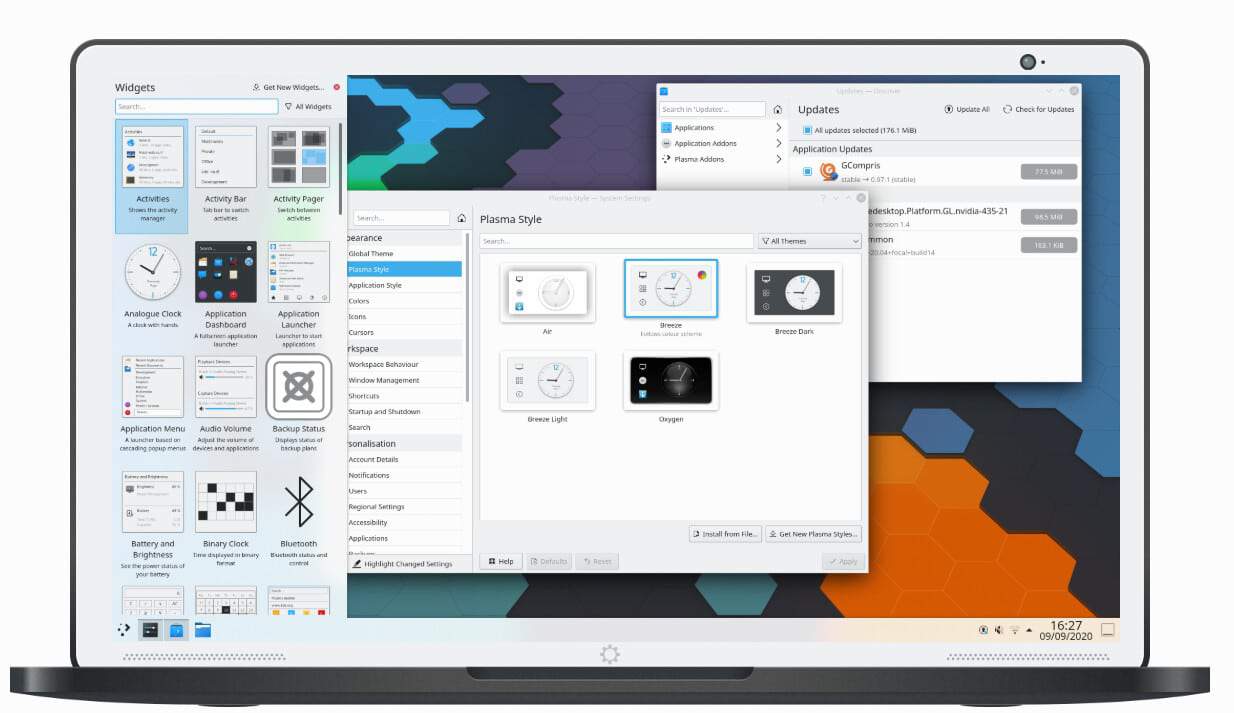Open Startup and Shutdown settings
The width and height of the screenshot is (1234, 713).
coord(405,412)
